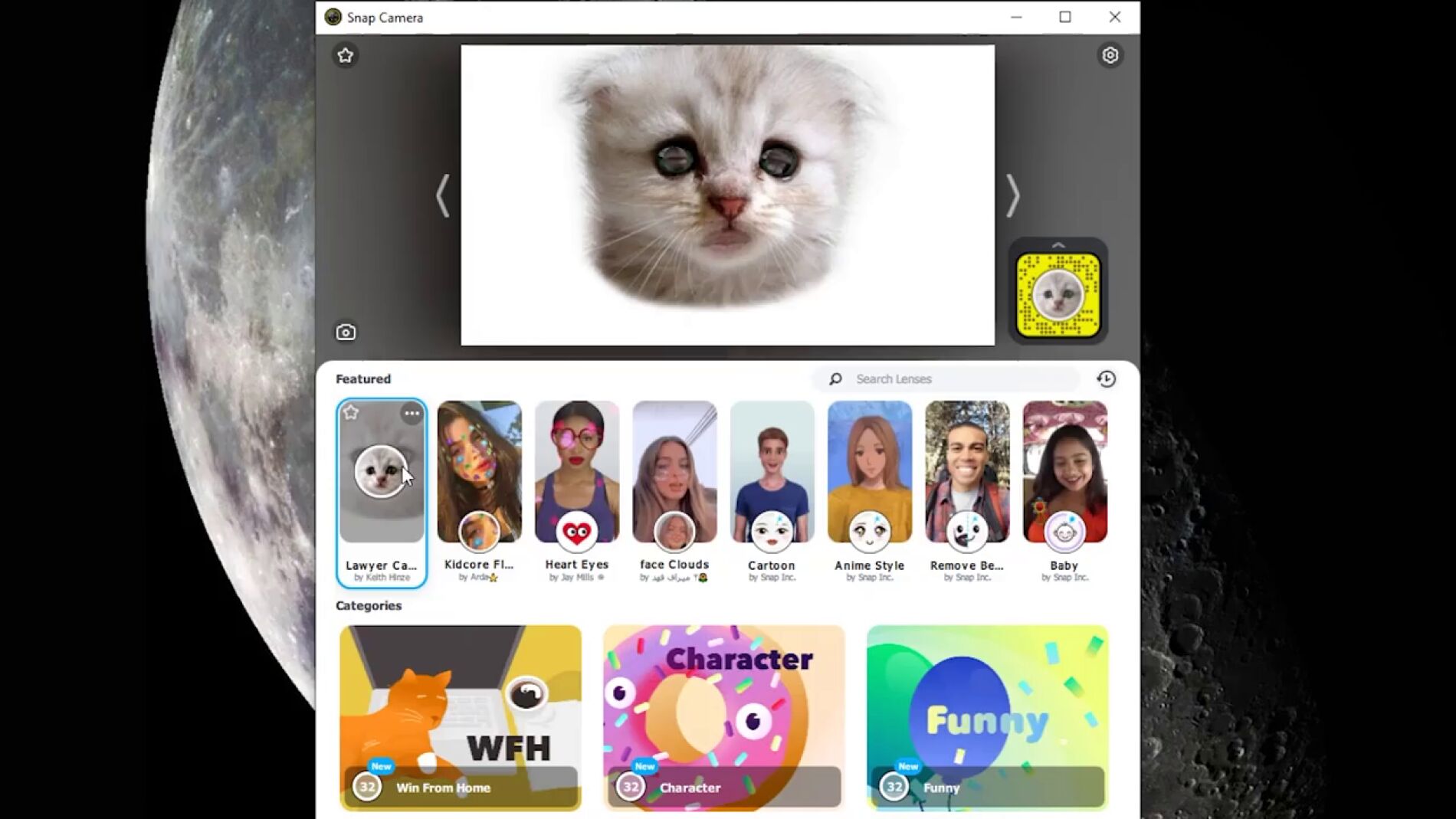
Task: Go to previous lens arrow
Action: tap(442, 196)
